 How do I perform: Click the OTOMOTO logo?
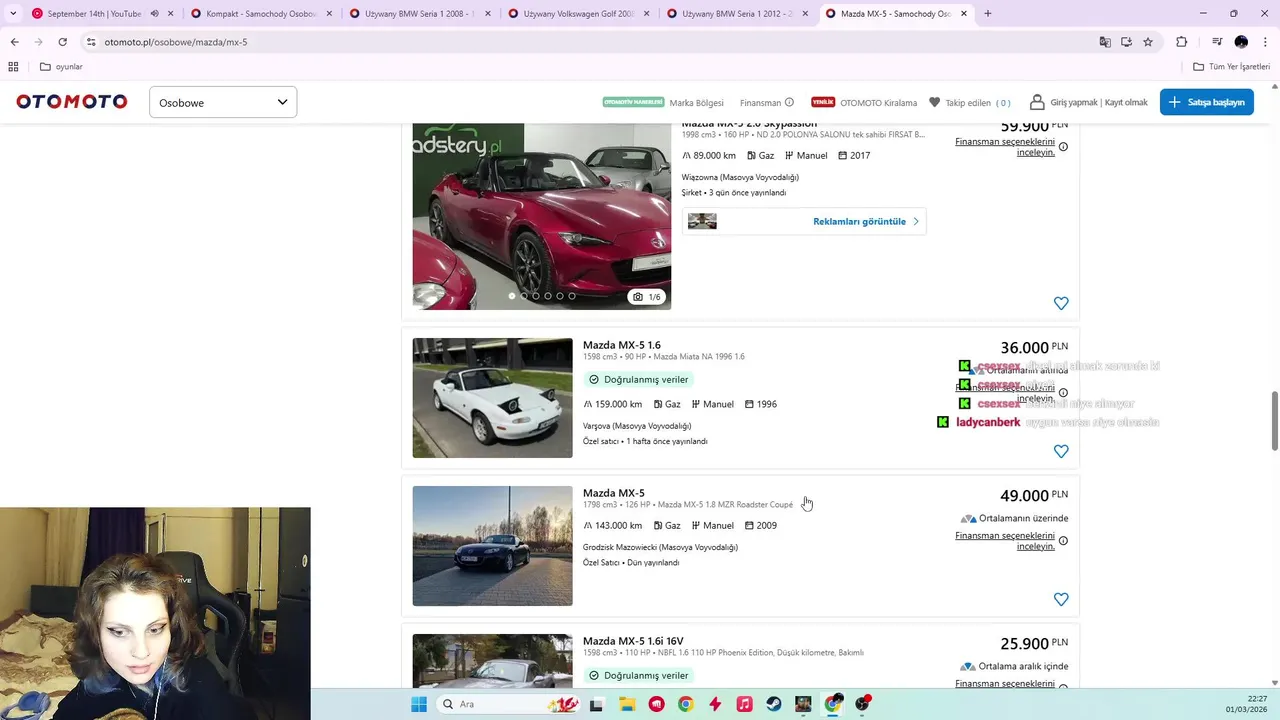coord(72,102)
